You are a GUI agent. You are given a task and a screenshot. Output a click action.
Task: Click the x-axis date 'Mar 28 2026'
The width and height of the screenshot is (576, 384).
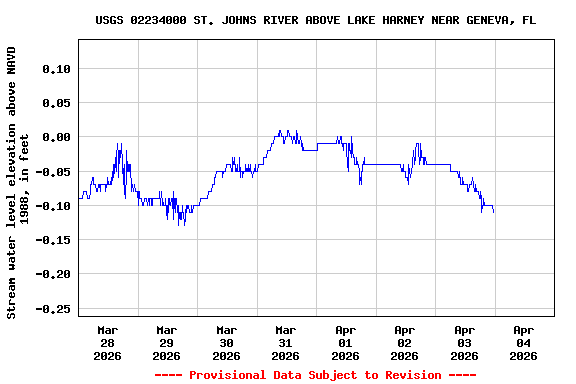[x=107, y=343]
